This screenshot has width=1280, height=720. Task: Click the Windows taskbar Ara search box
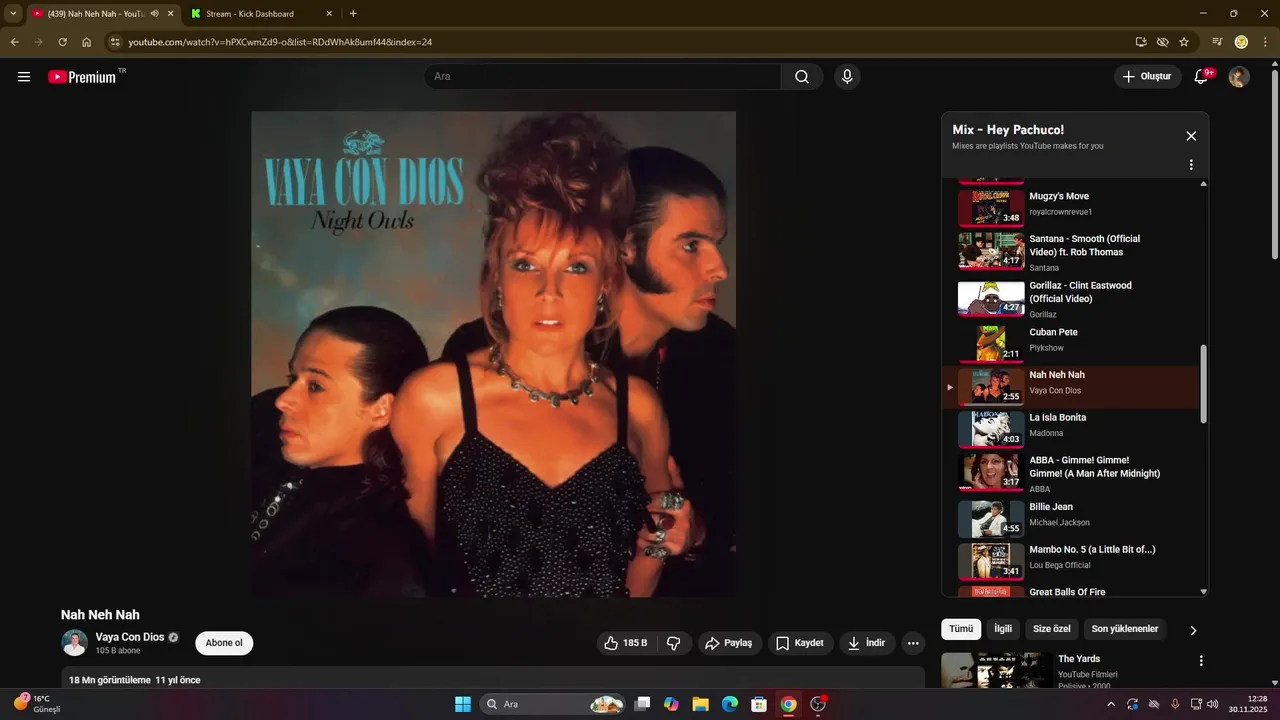click(x=553, y=704)
